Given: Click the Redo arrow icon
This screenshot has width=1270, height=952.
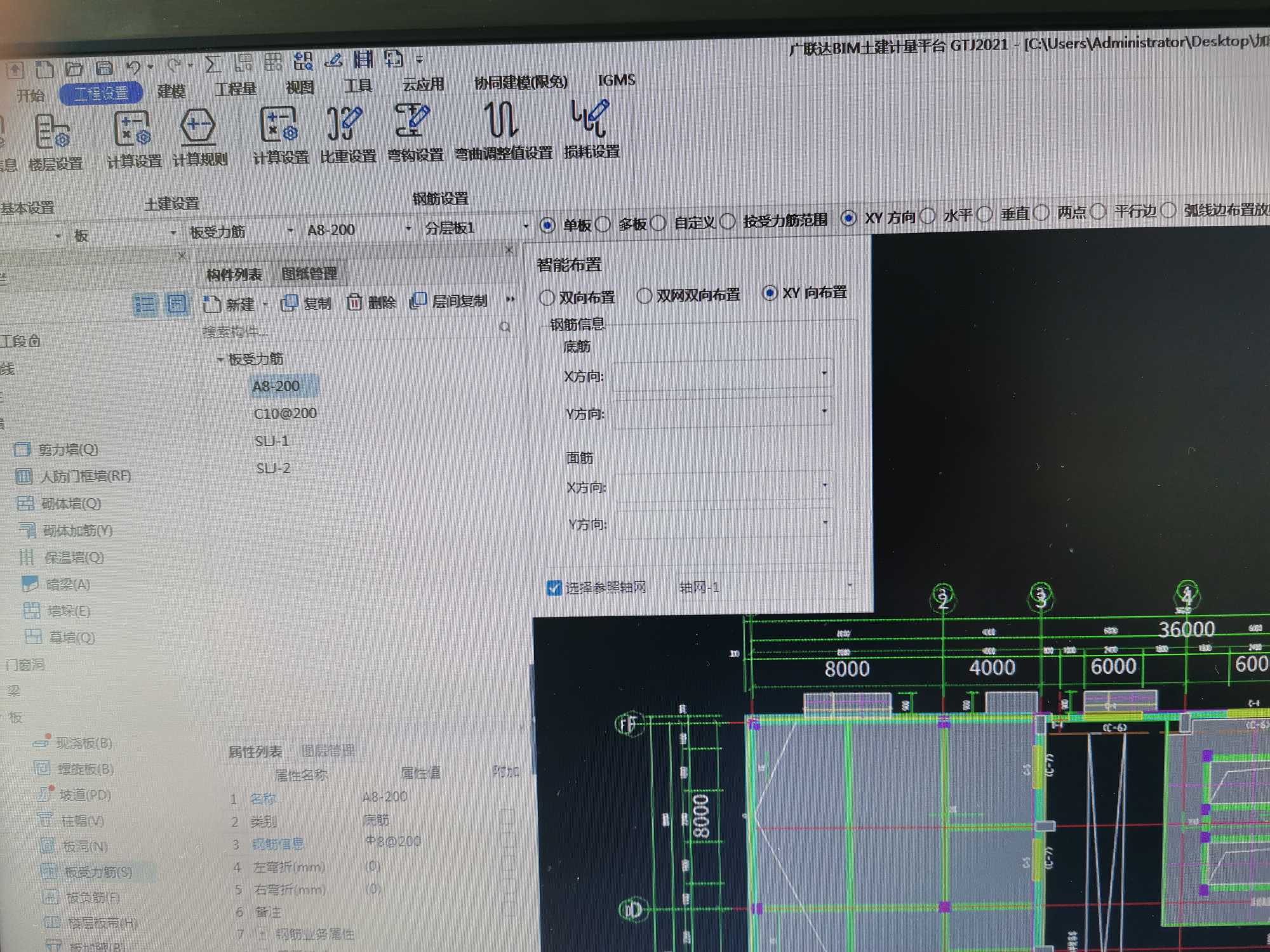Looking at the screenshot, I should (174, 65).
